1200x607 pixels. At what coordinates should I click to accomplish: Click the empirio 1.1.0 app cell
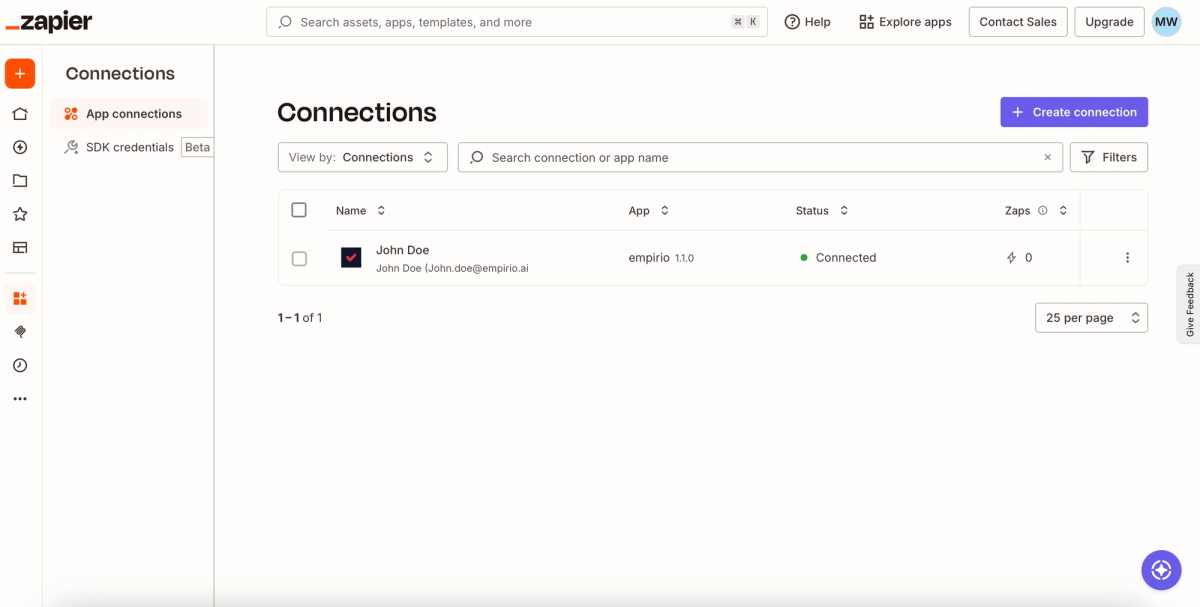click(x=661, y=258)
